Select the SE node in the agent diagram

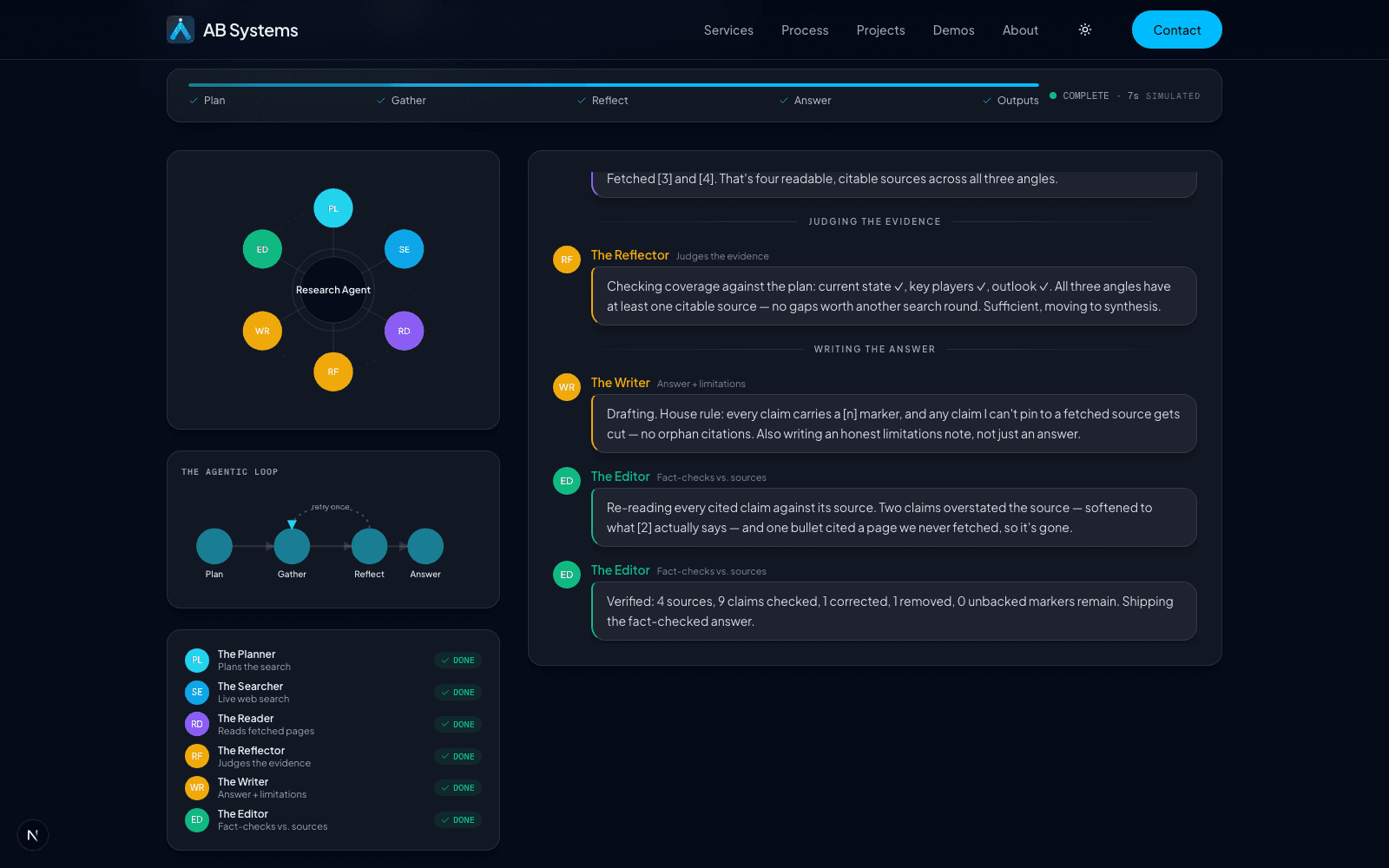(x=404, y=249)
